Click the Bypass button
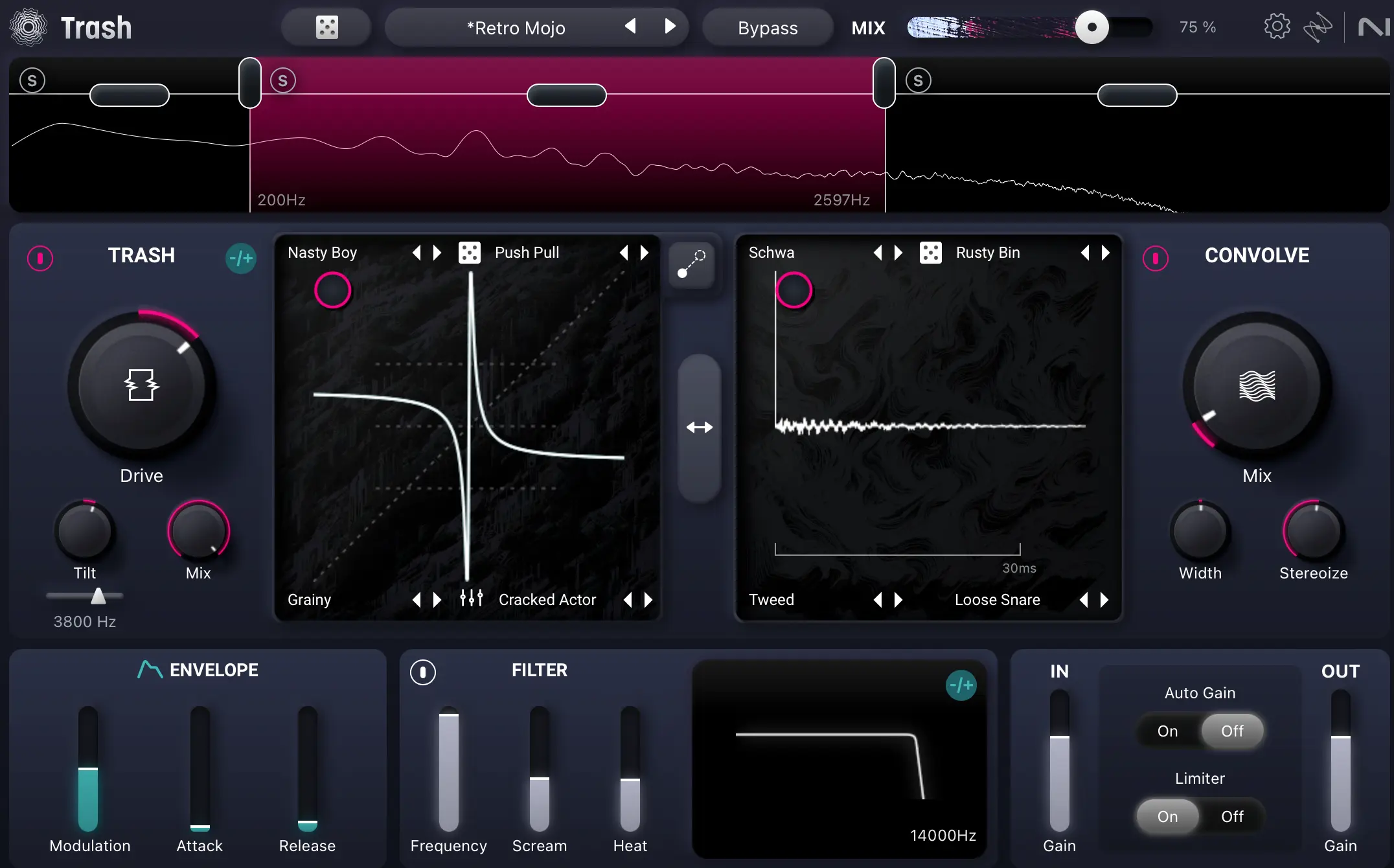 768,28
